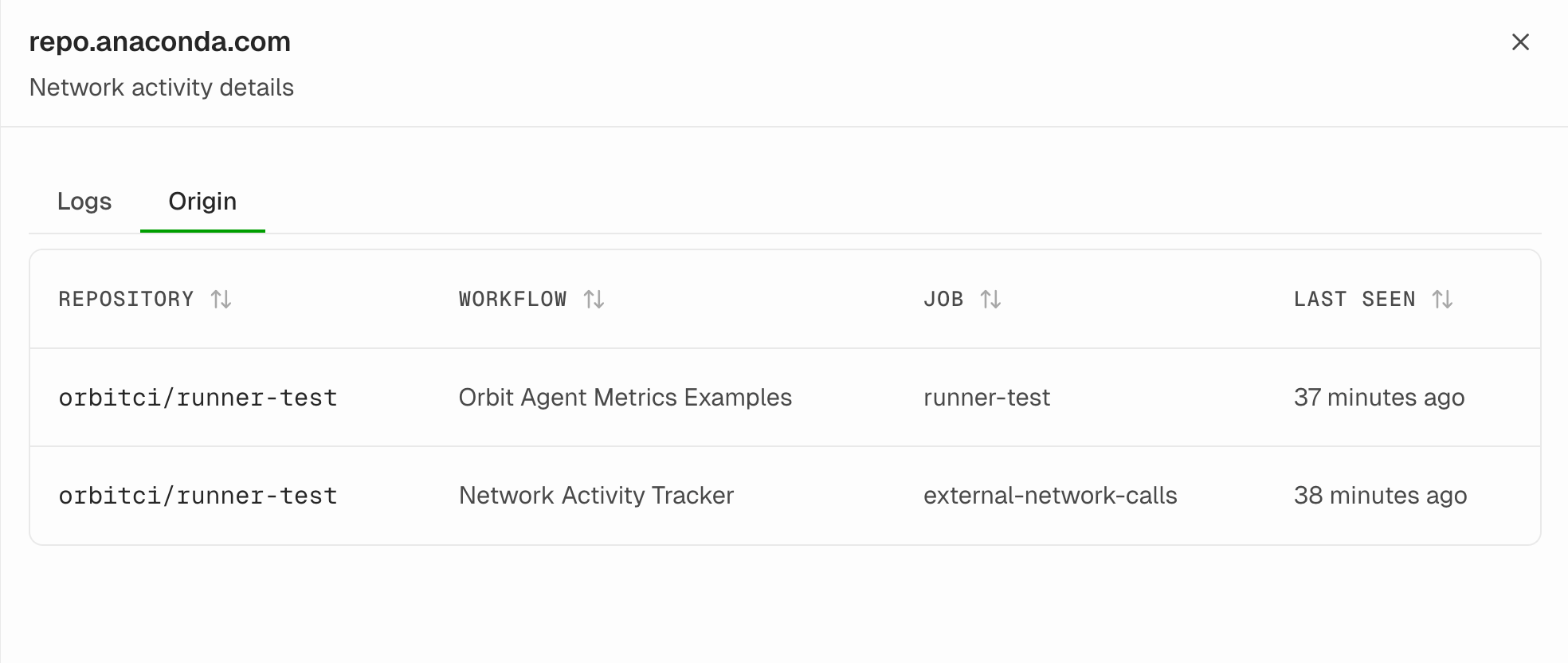This screenshot has height=663, width=1568.
Task: Toggle sorting on the Job column icon
Action: (990, 300)
